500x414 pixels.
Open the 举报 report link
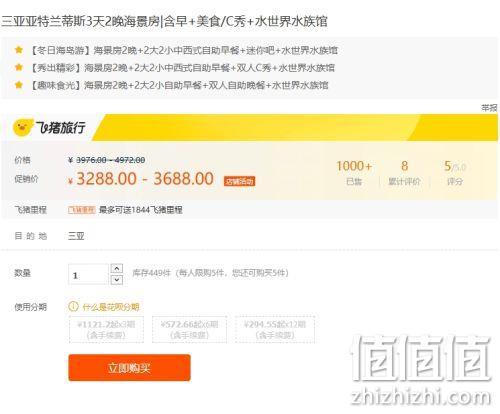489,108
